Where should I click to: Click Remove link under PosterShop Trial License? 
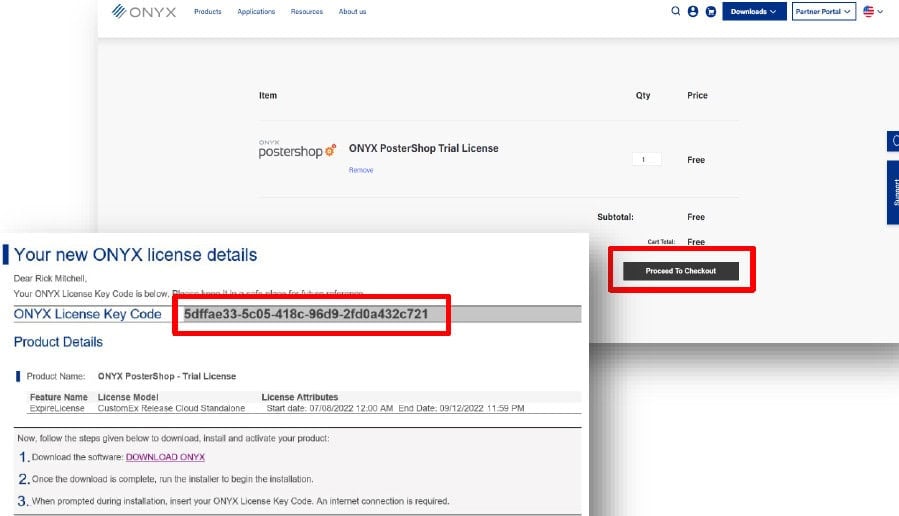pos(360,171)
